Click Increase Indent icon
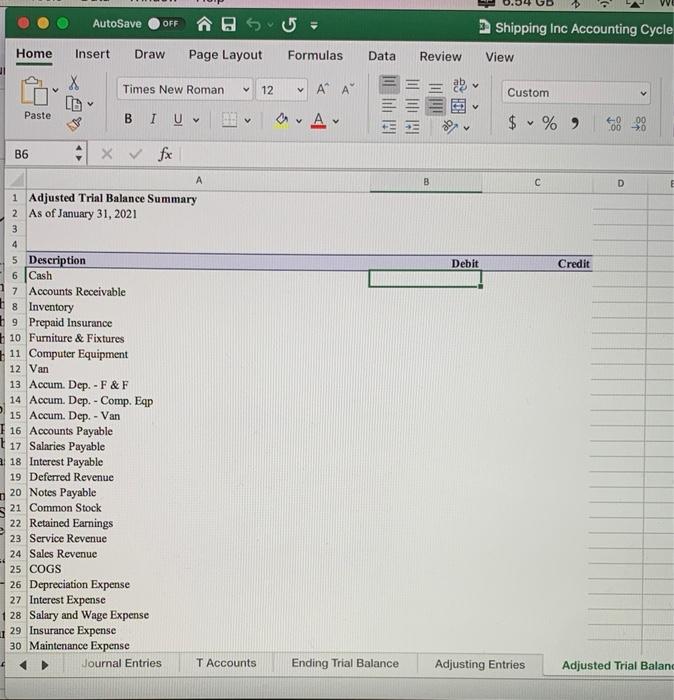Screen dimensions: 674x700 pos(412,128)
